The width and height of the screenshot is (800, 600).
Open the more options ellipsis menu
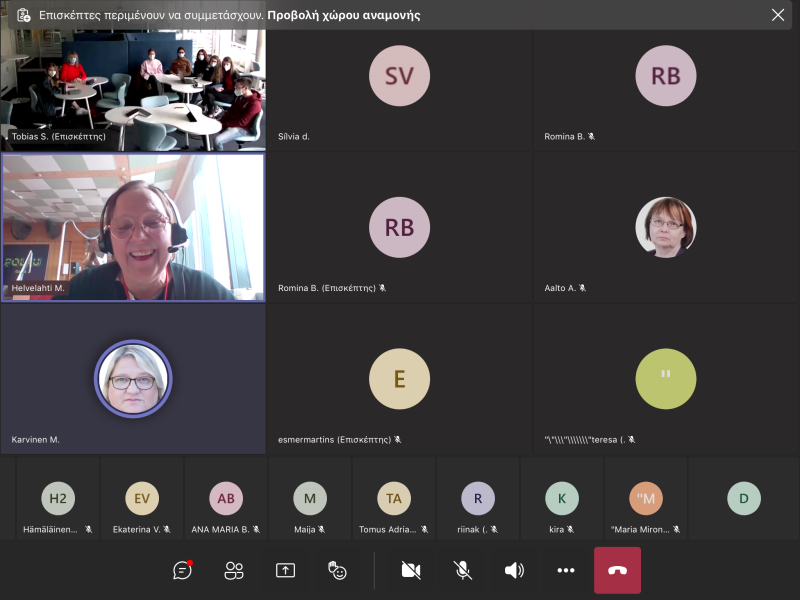click(566, 570)
